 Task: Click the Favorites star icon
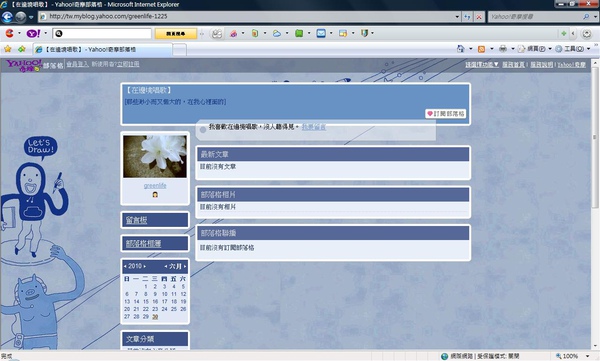8,49
